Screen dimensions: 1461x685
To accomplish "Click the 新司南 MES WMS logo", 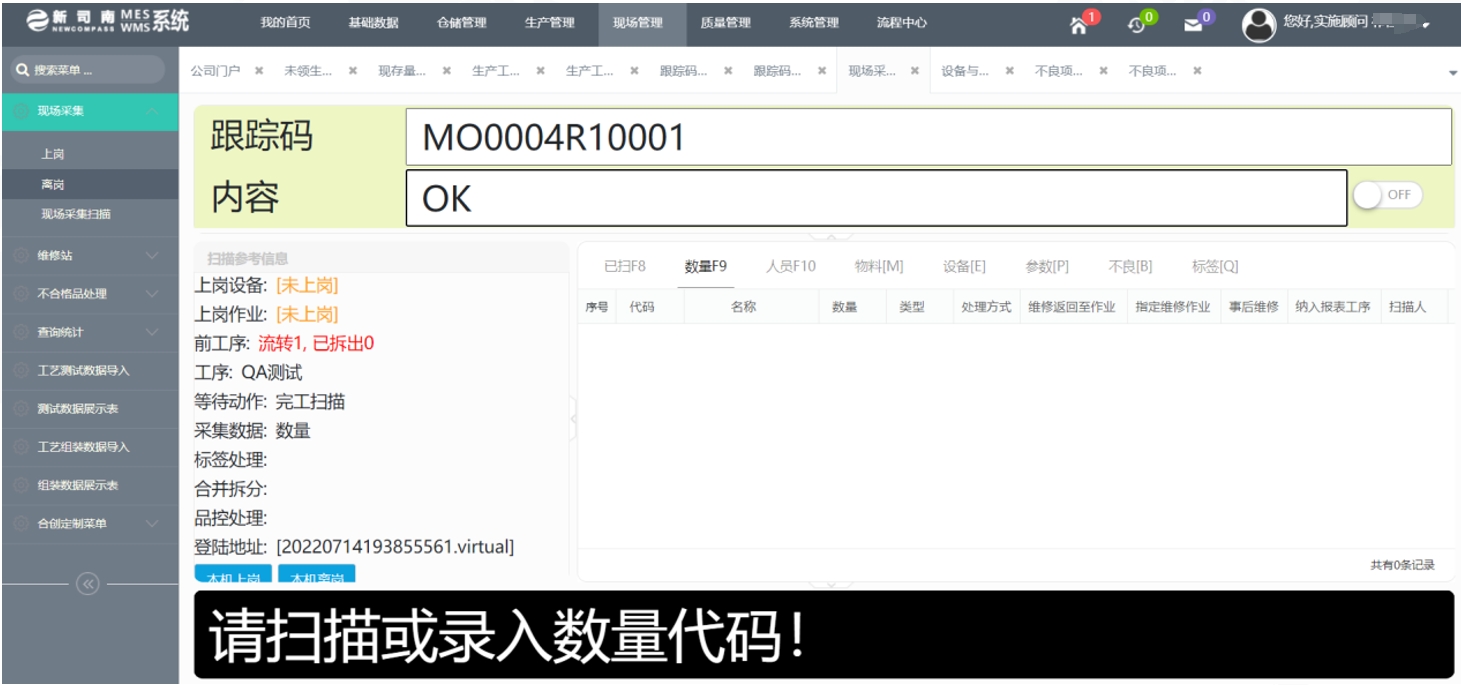I will (106, 22).
